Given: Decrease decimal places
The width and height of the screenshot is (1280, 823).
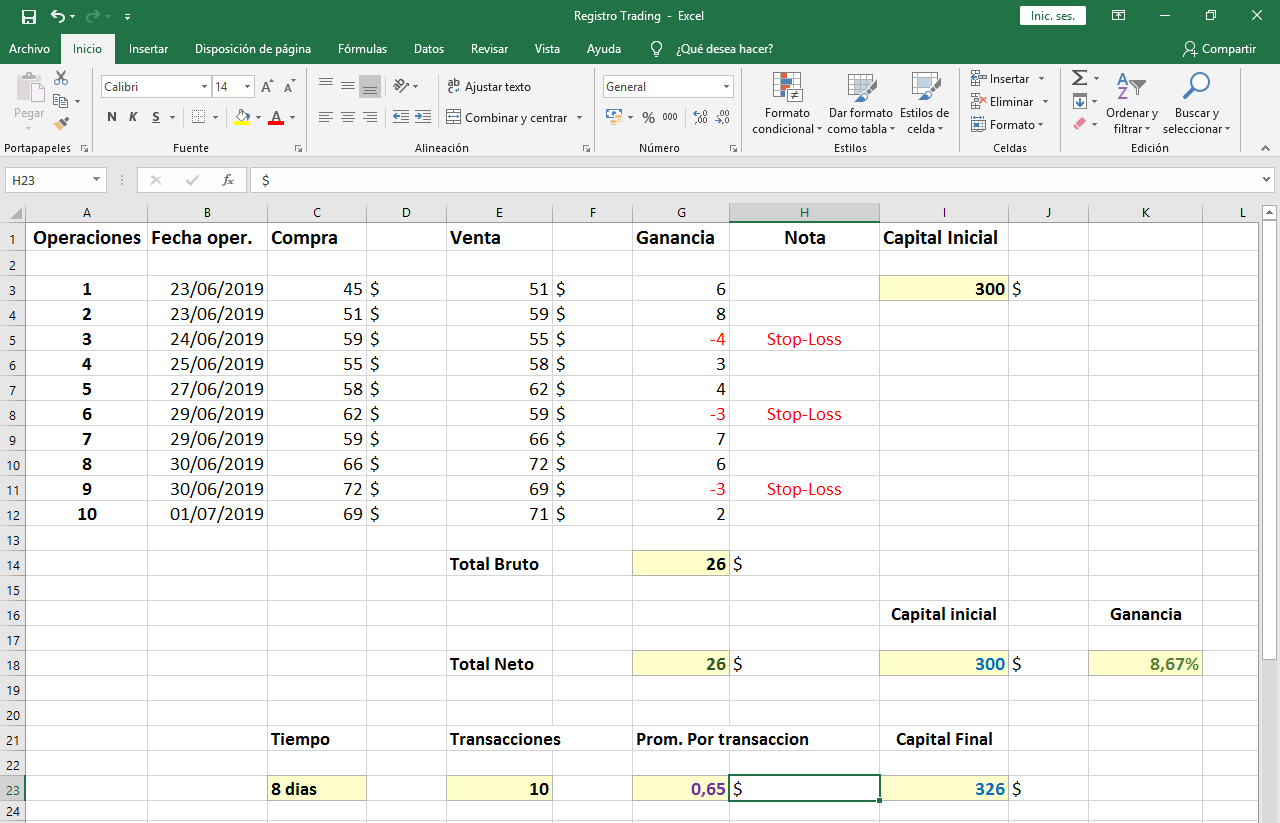Looking at the screenshot, I should (721, 117).
